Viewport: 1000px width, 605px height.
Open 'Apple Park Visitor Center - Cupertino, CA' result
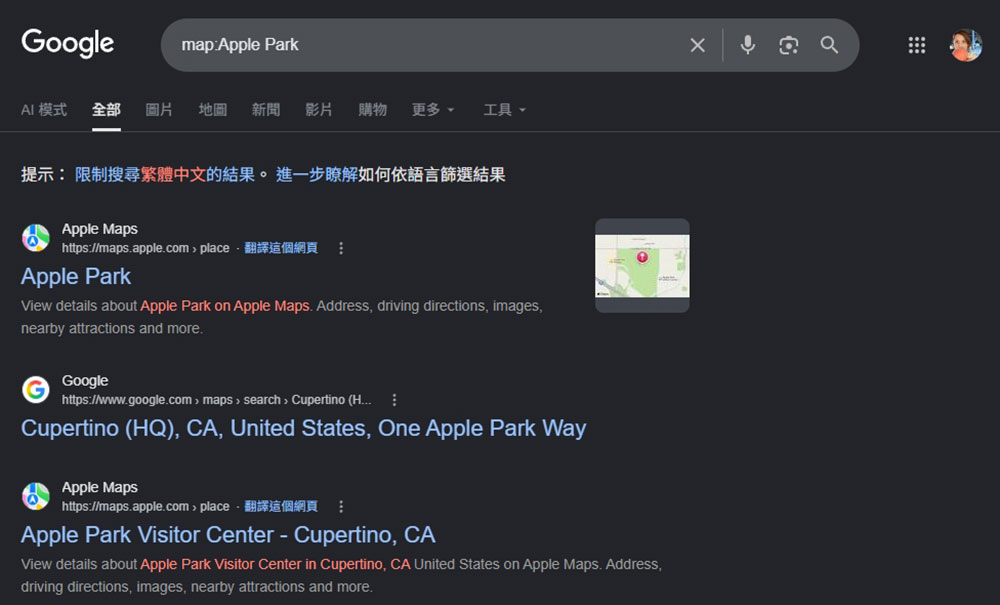coord(228,535)
